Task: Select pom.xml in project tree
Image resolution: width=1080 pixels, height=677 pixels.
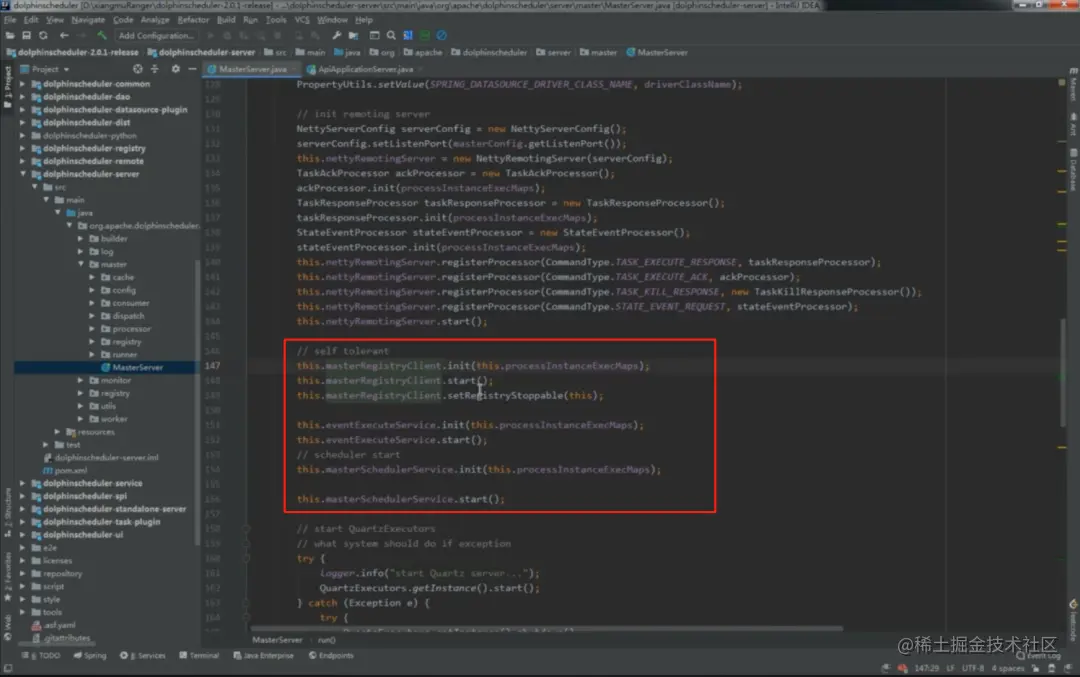Action: tap(65, 470)
